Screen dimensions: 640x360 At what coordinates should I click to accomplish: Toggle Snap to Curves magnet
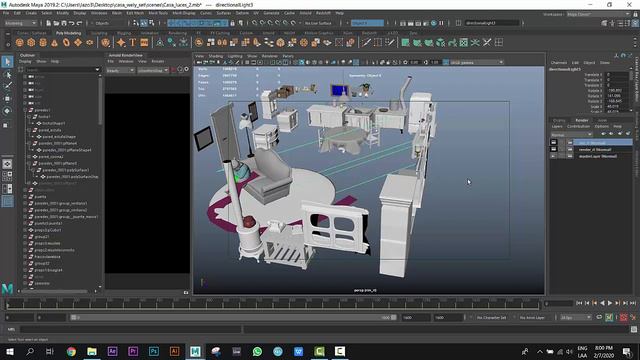262,23
